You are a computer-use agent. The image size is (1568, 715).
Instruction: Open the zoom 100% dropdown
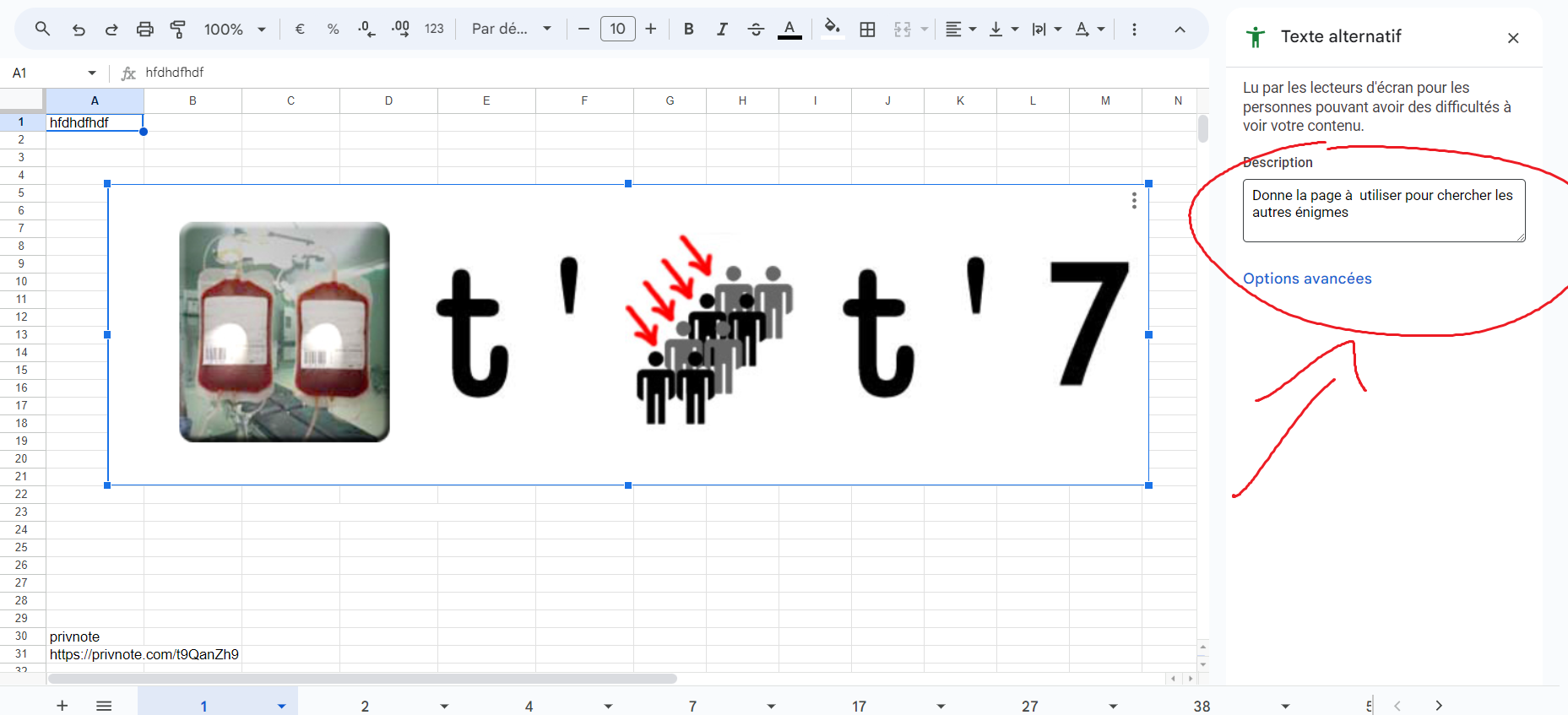(x=235, y=29)
